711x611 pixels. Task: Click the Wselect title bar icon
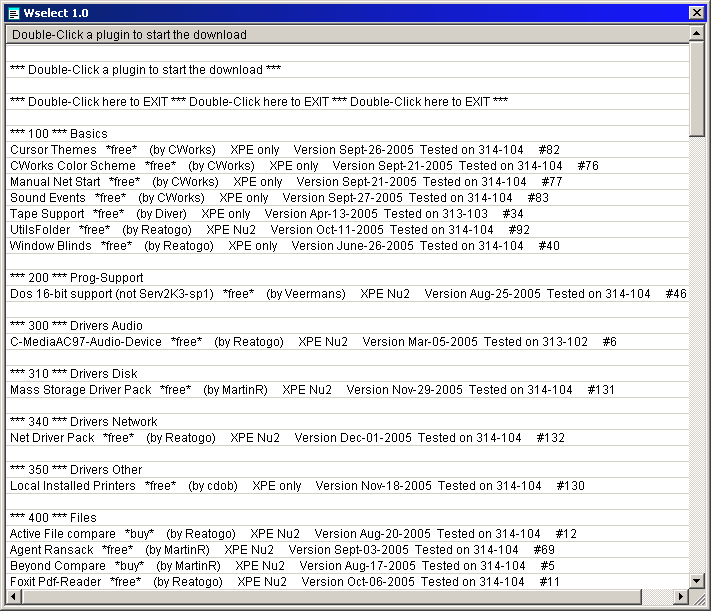point(14,13)
